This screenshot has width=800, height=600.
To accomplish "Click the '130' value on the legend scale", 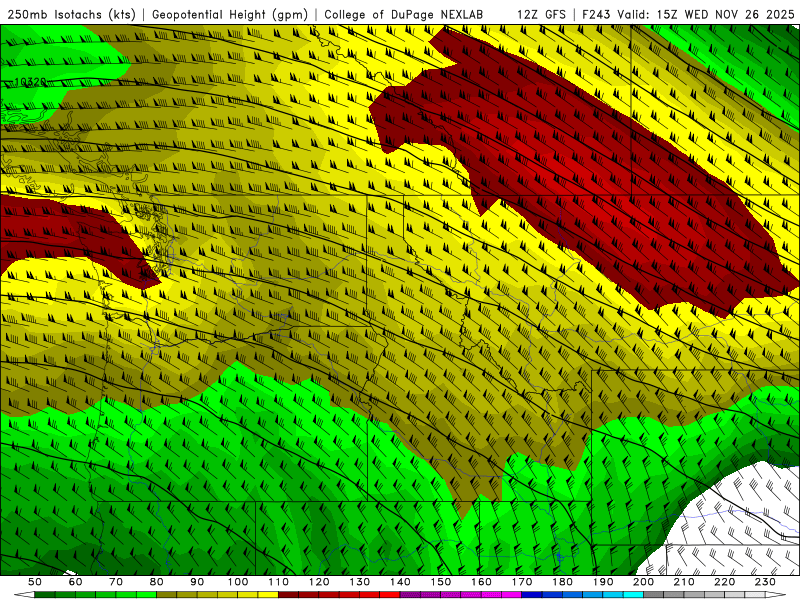I will tap(360, 582).
